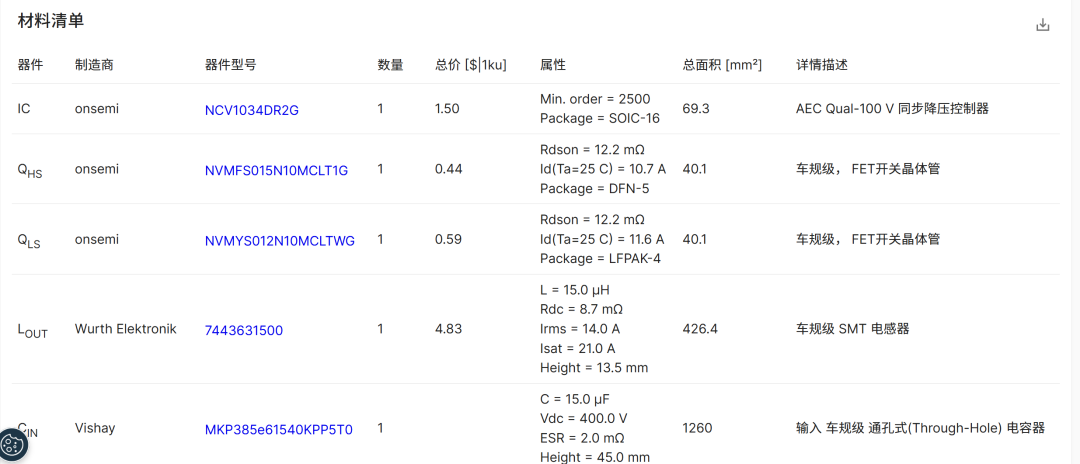The height and width of the screenshot is (464, 1080).
Task: Click the 属性 column header
Action: pyautogui.click(x=553, y=65)
